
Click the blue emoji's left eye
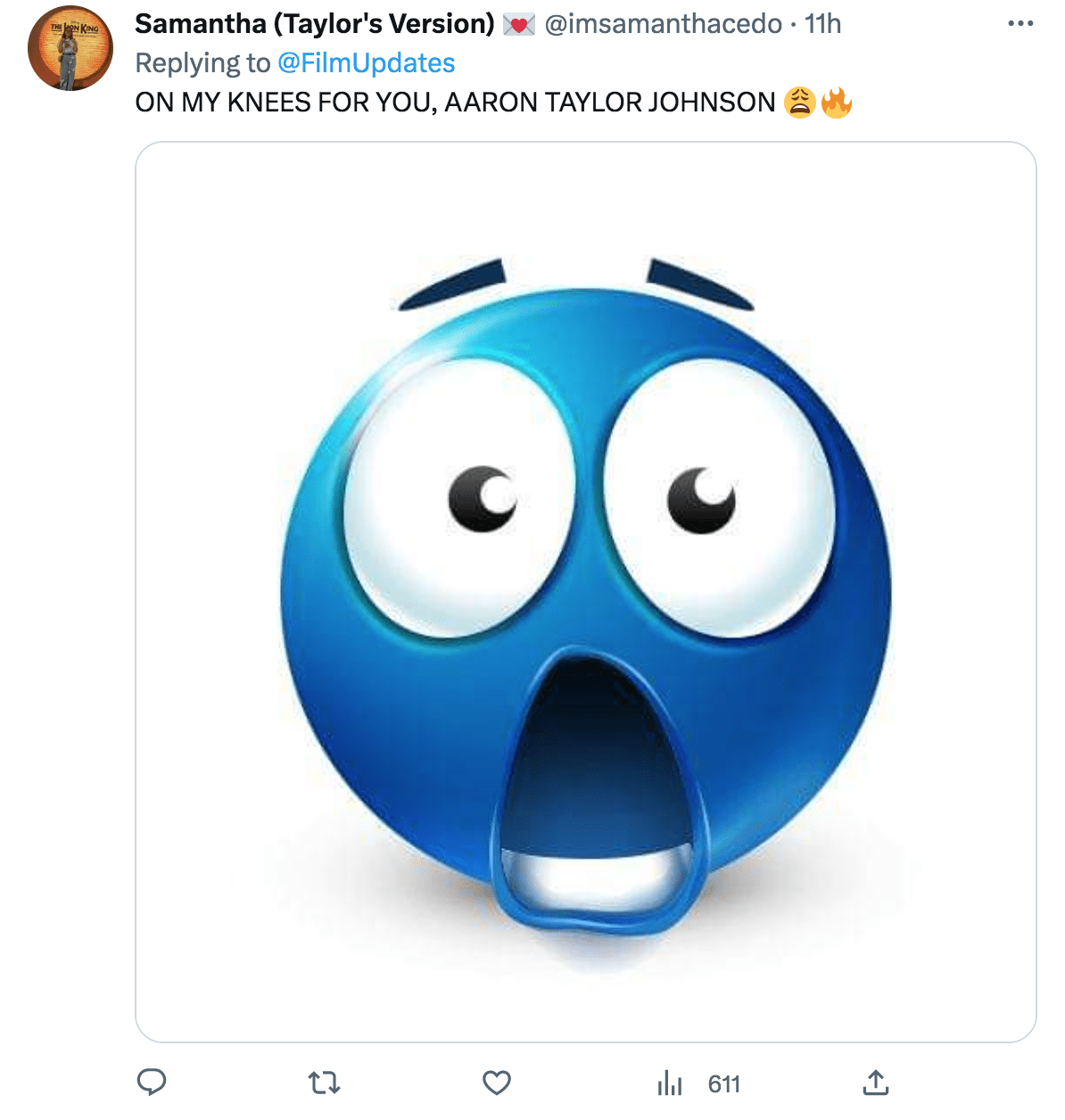point(459,499)
